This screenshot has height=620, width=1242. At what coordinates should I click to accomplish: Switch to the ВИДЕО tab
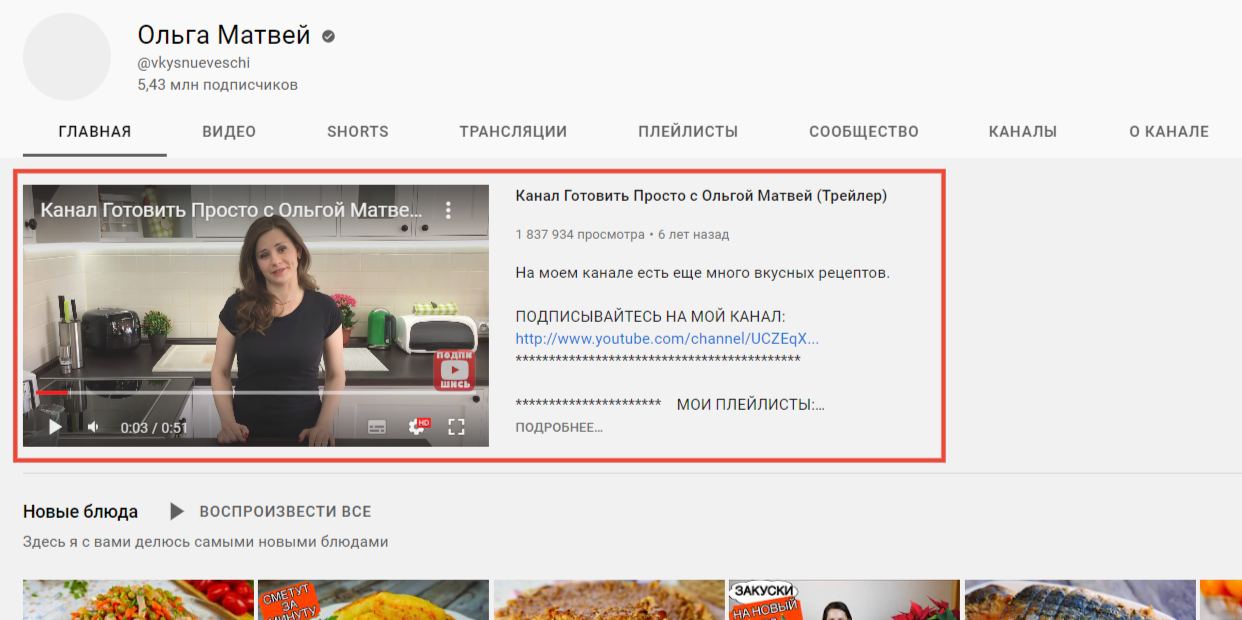pyautogui.click(x=229, y=131)
